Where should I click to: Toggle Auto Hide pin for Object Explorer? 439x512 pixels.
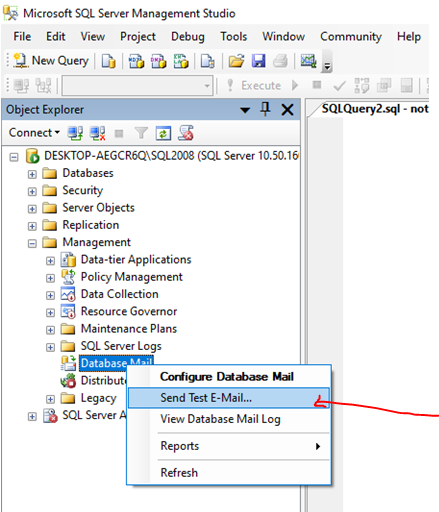tap(265, 109)
